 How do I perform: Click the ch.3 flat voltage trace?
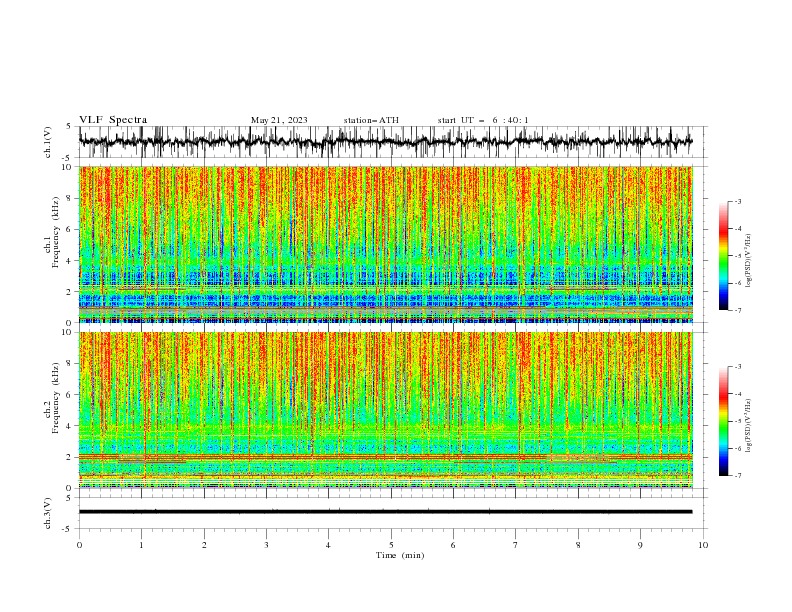(385, 512)
